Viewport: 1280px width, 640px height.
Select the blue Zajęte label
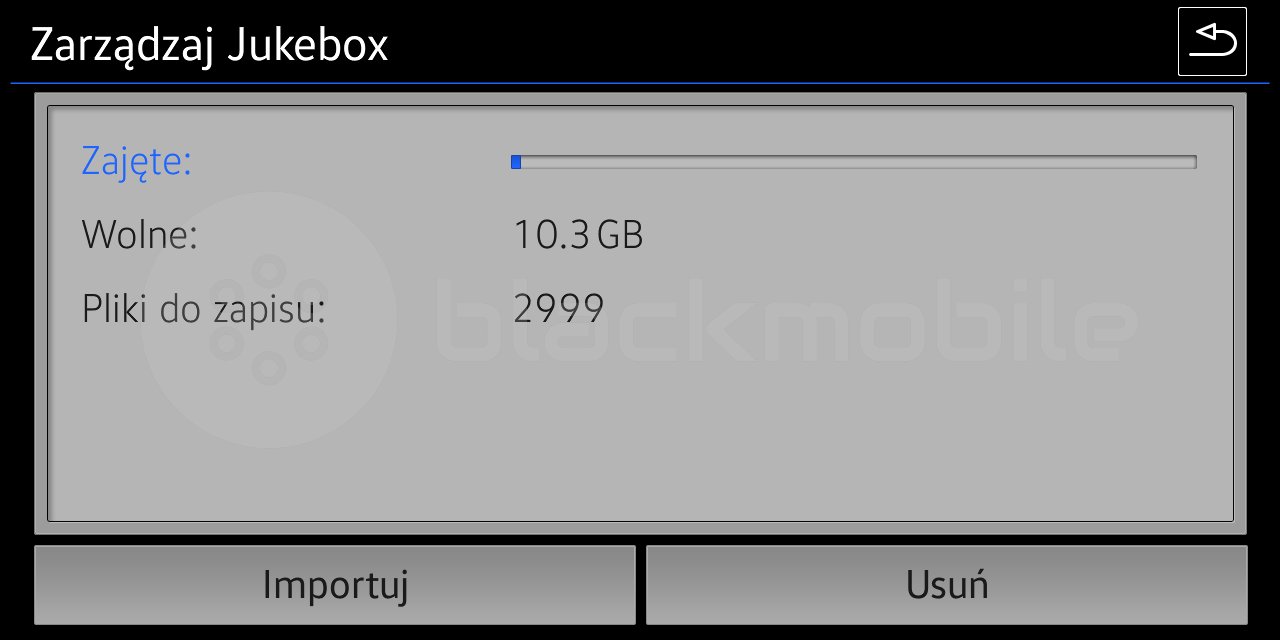136,162
